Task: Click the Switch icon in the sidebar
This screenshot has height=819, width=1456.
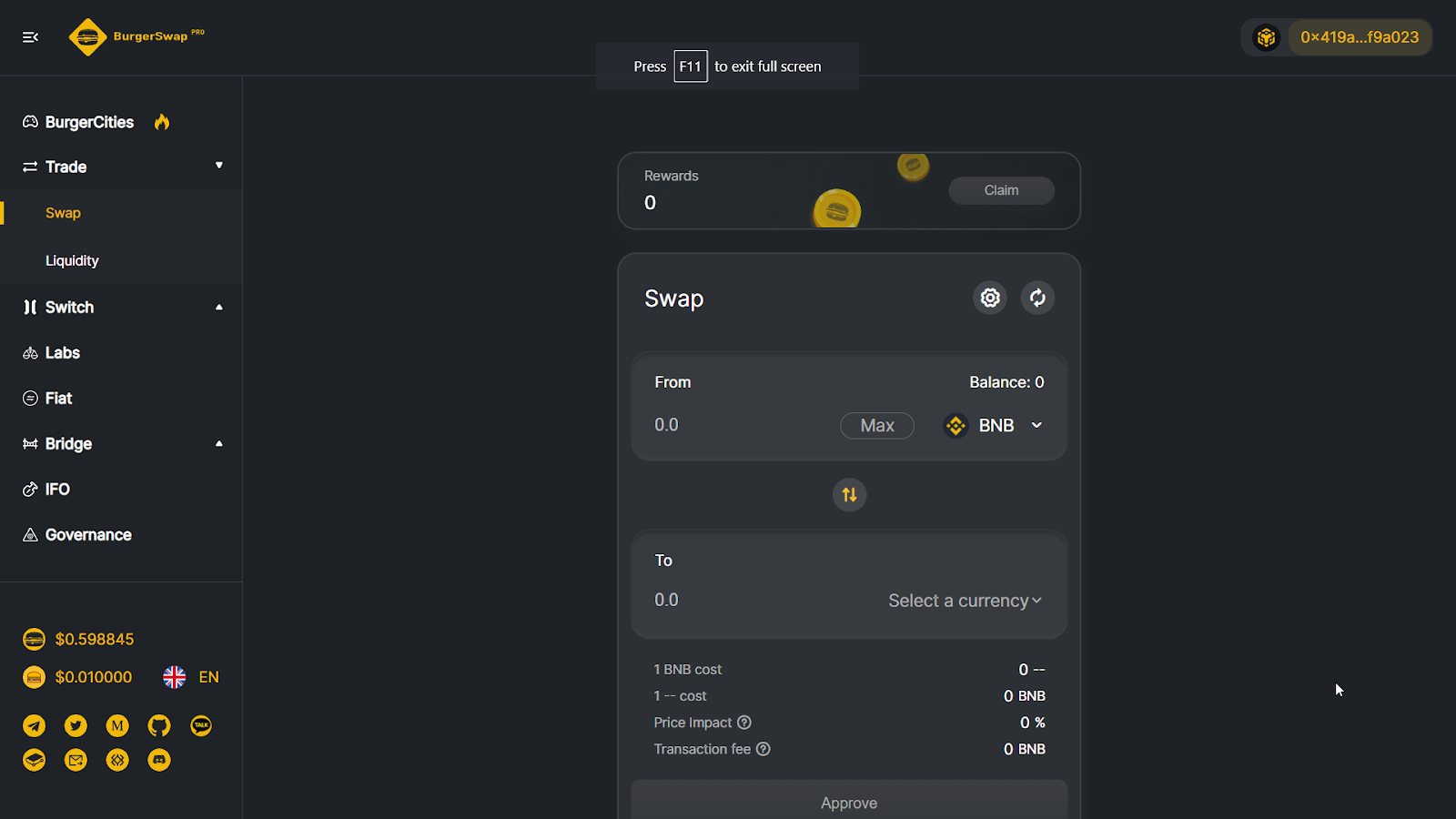Action: tap(30, 308)
